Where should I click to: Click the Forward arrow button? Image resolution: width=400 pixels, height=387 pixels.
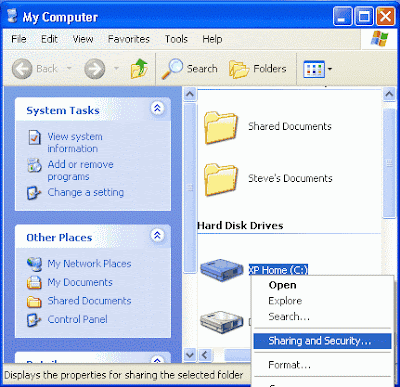95,69
